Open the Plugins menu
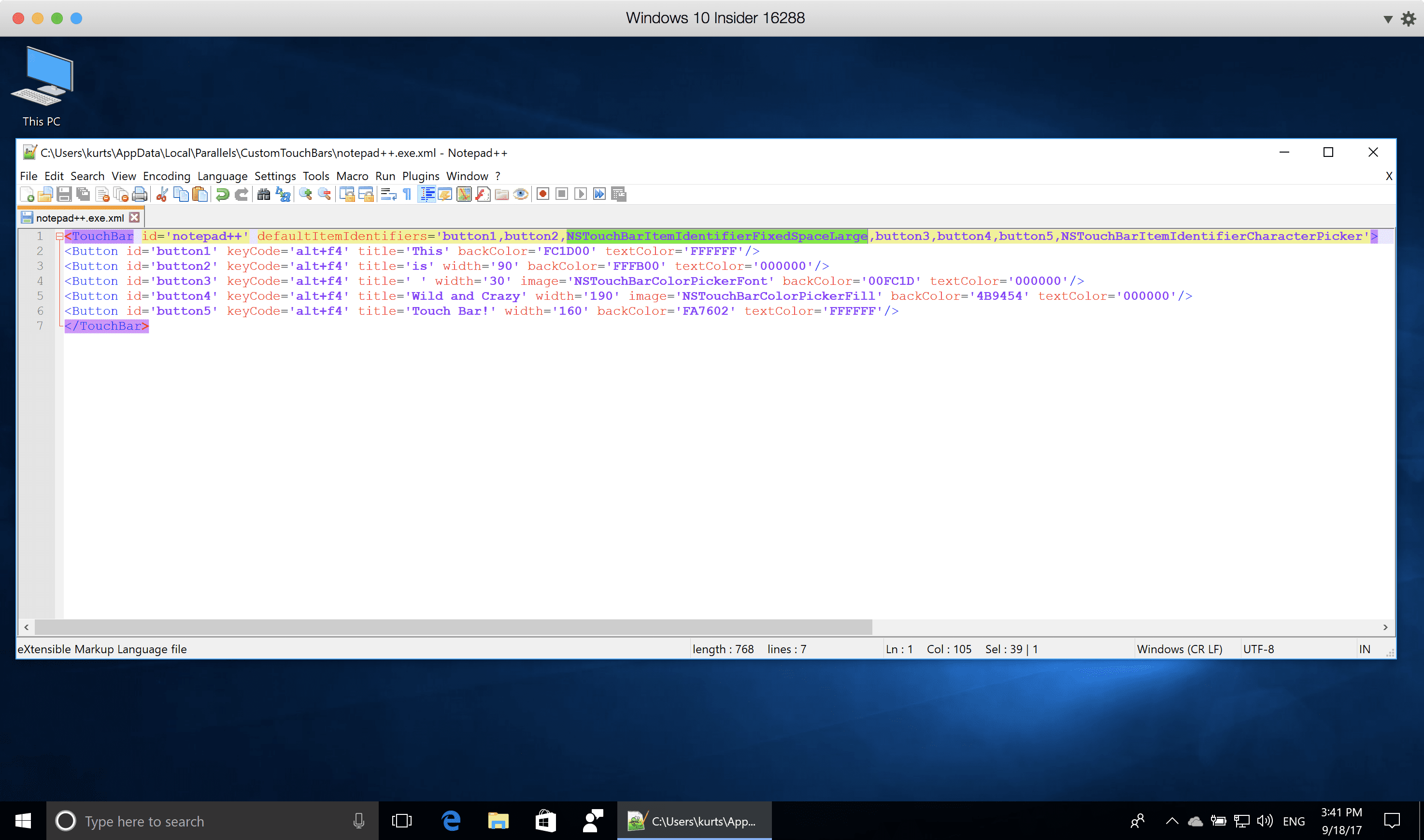This screenshot has height=840, width=1424. pos(420,176)
